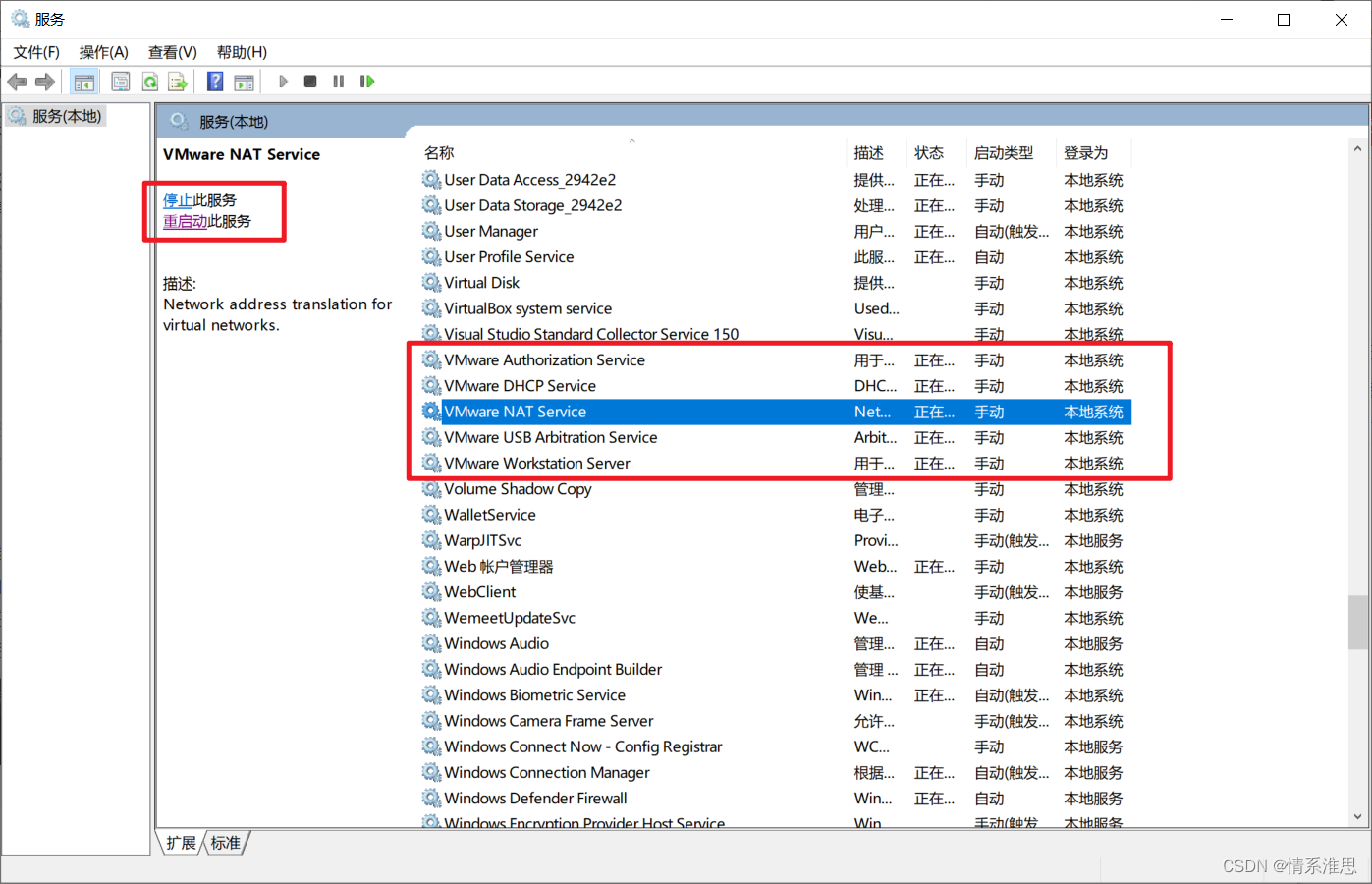The image size is (1372, 884).
Task: Select the VMware USB Arbitration Service row
Action: [x=776, y=437]
